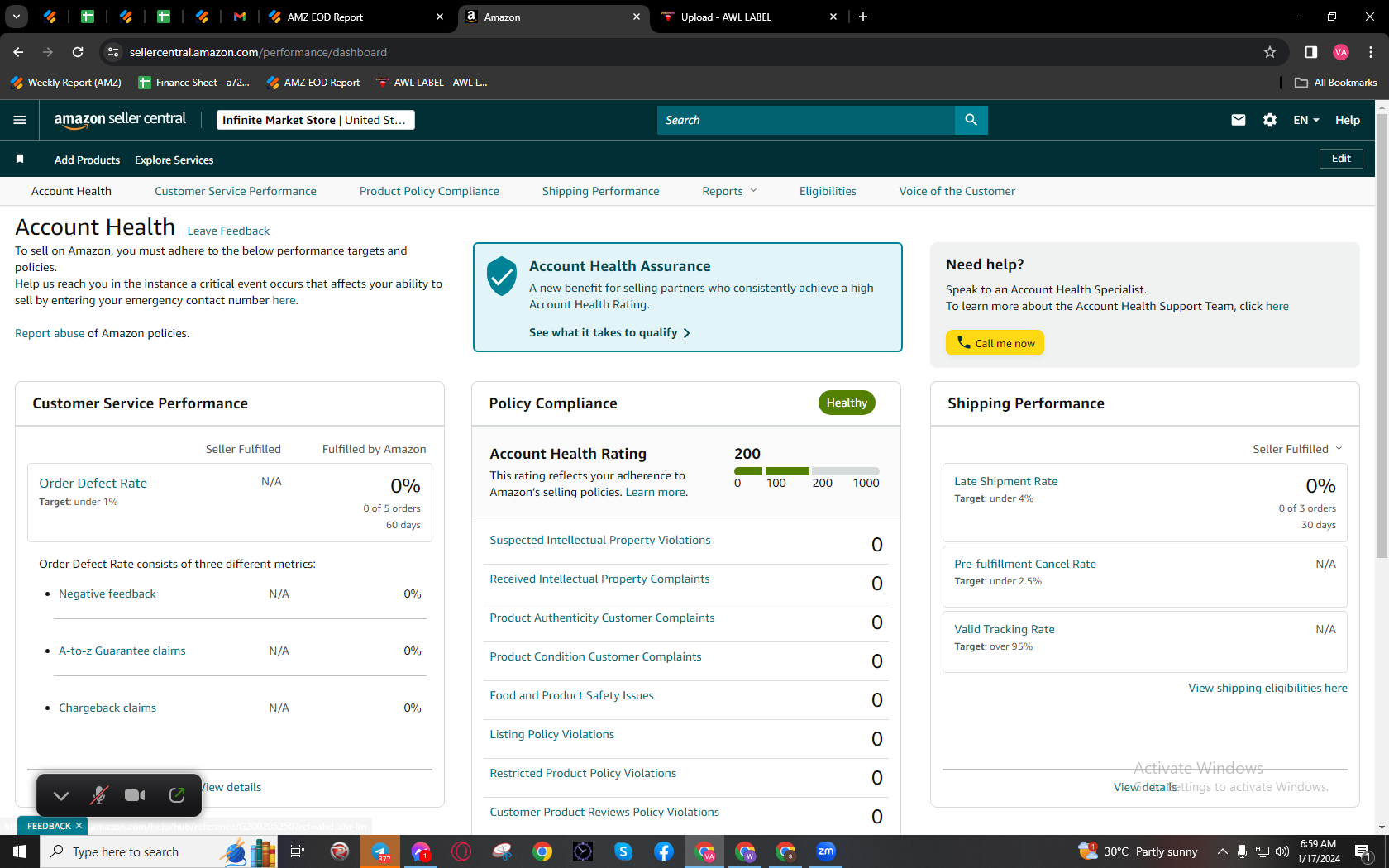Open the Seller Central hamburger menu
This screenshot has height=868, width=1389.
(x=20, y=120)
